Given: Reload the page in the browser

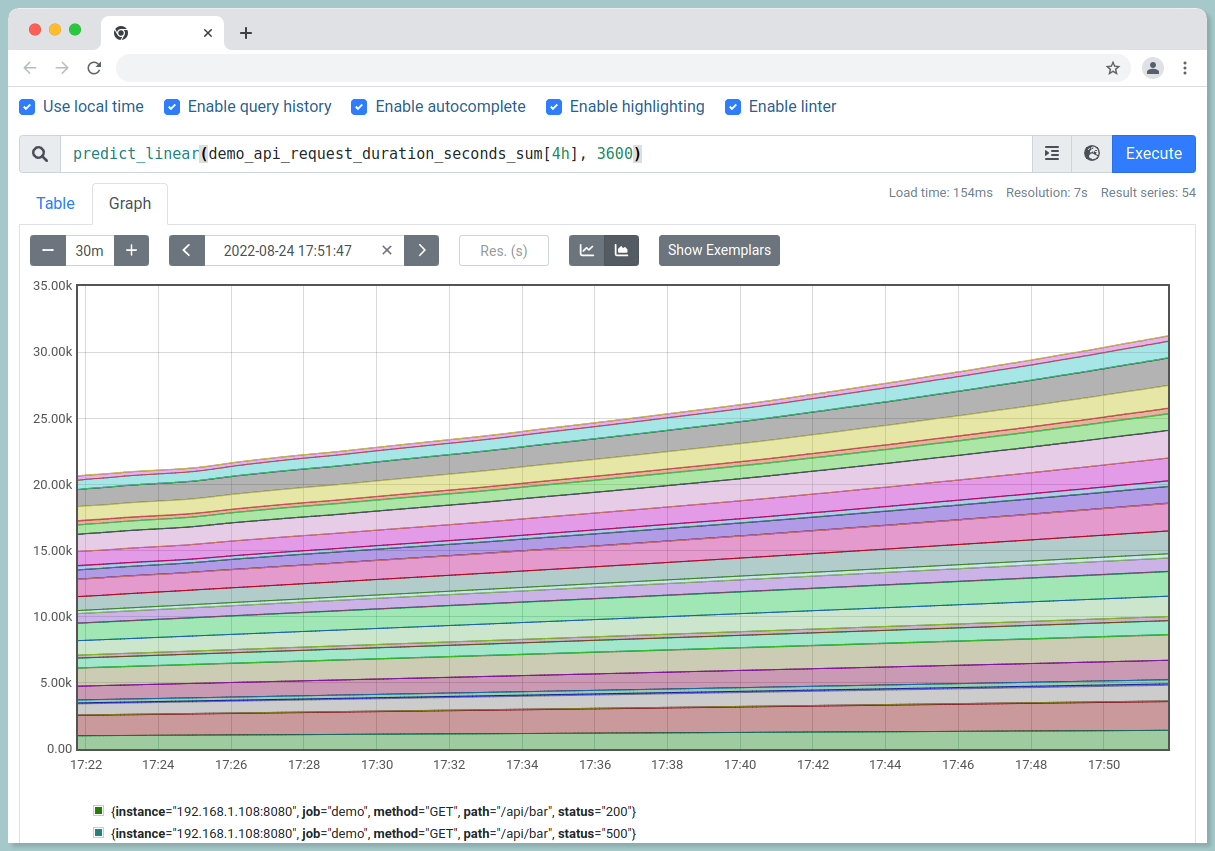Looking at the screenshot, I should (x=94, y=68).
